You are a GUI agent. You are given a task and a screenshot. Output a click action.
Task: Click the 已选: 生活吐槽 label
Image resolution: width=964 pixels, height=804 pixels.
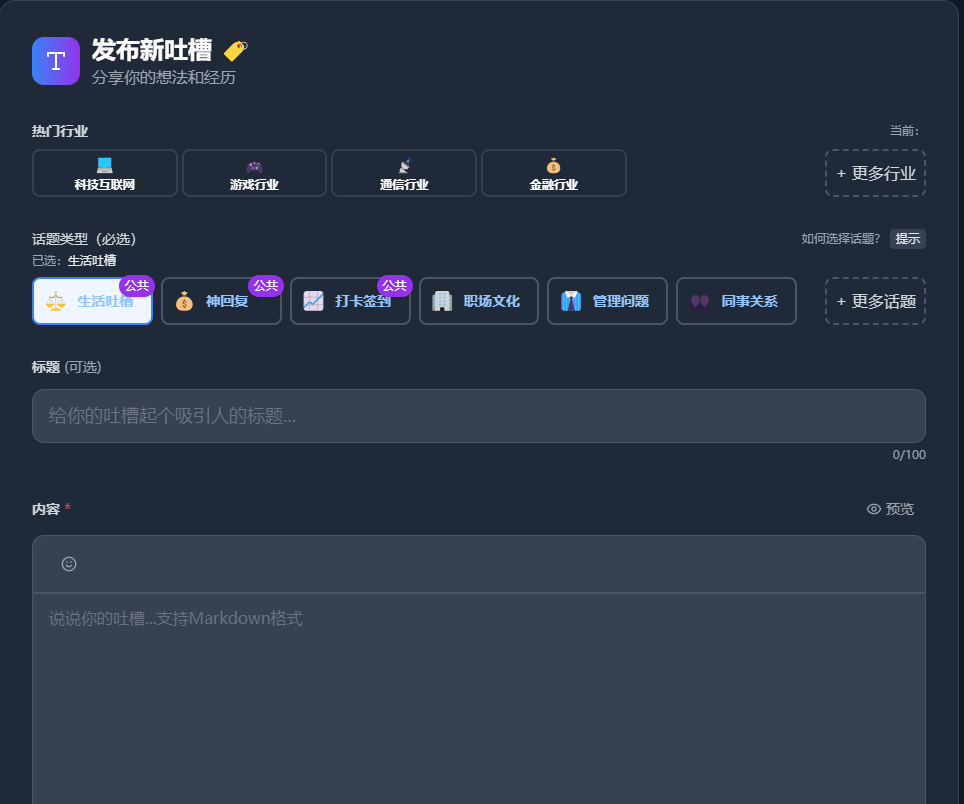74,261
